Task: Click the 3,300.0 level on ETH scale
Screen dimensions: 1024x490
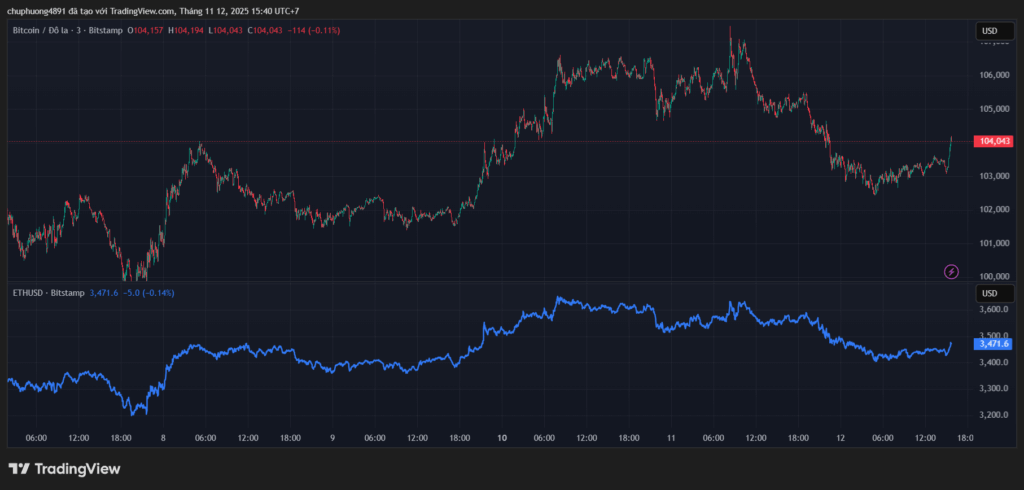Action: click(x=994, y=389)
